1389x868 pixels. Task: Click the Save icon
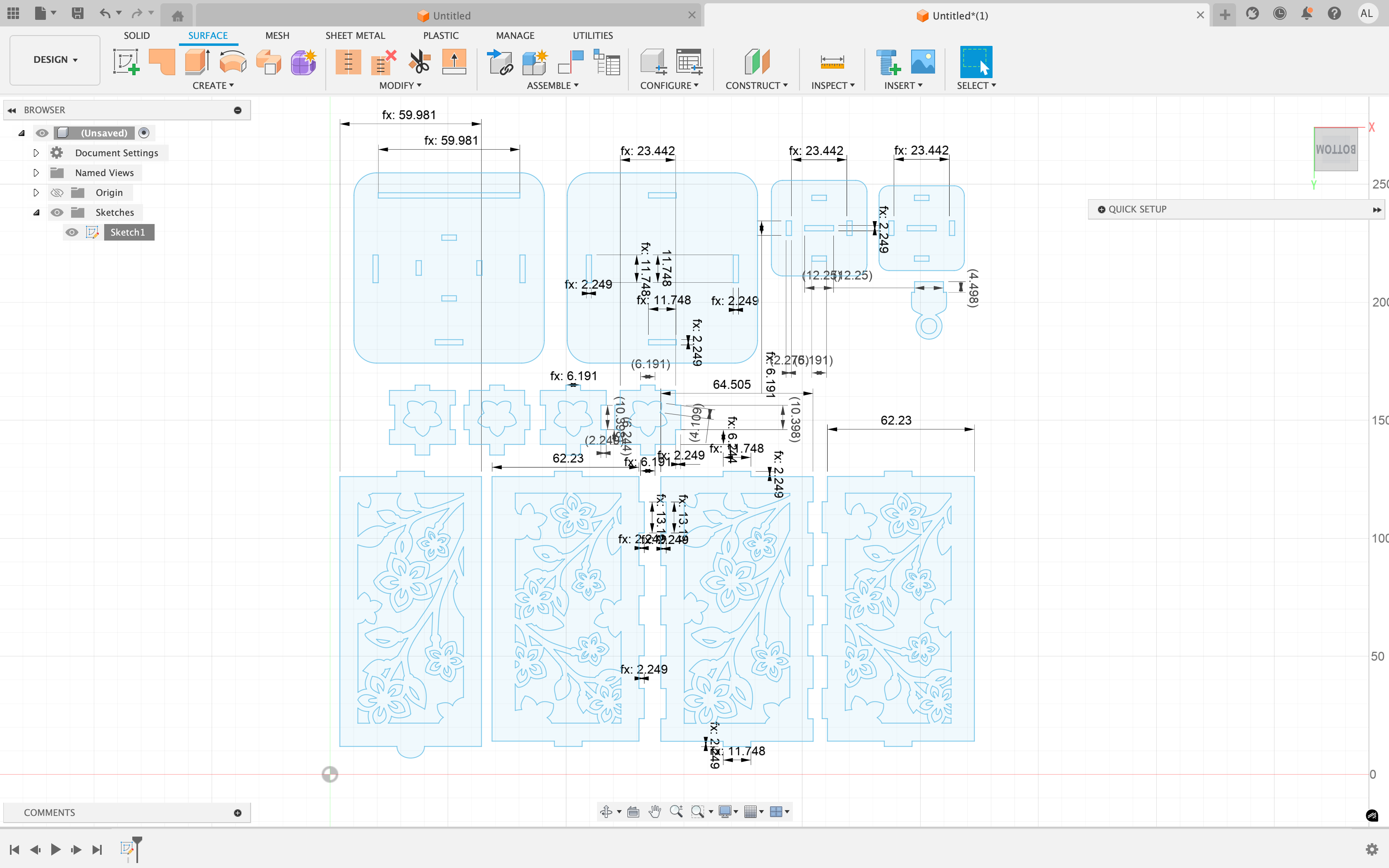click(77, 13)
